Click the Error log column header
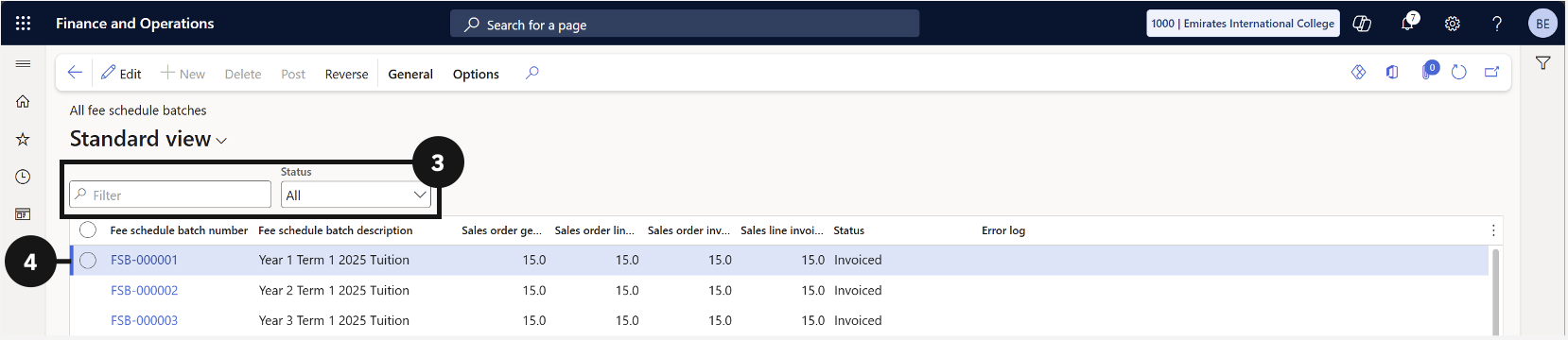This screenshot has width=1568, height=340. 1003,230
